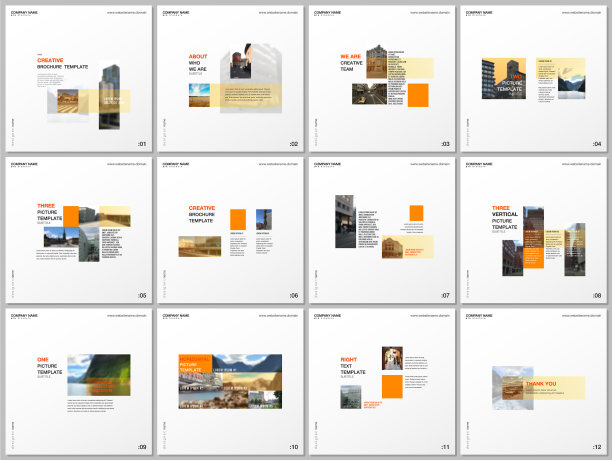The image size is (612, 460).
Task: Click the Creative Brochure Template title on page 01
Action: (63, 63)
